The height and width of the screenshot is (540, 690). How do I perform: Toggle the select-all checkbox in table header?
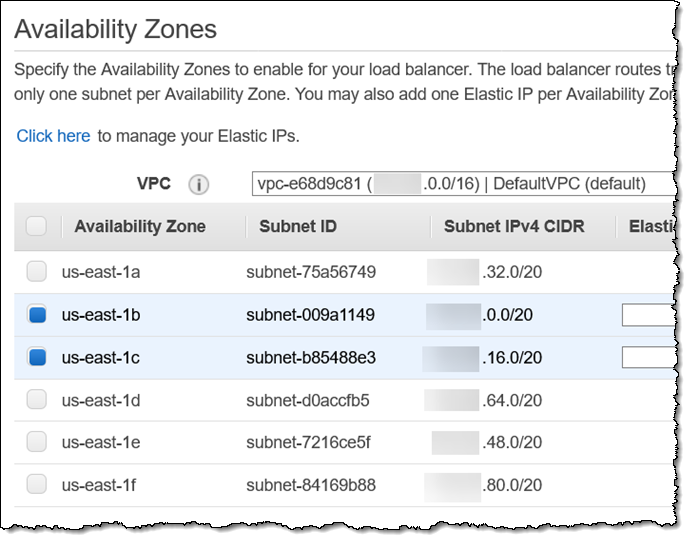tap(36, 227)
